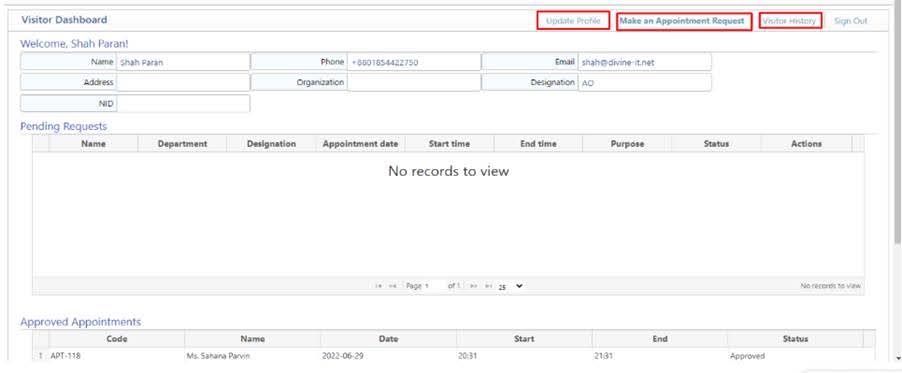Select the 20:31 start time cell
The image size is (902, 373).
[524, 356]
